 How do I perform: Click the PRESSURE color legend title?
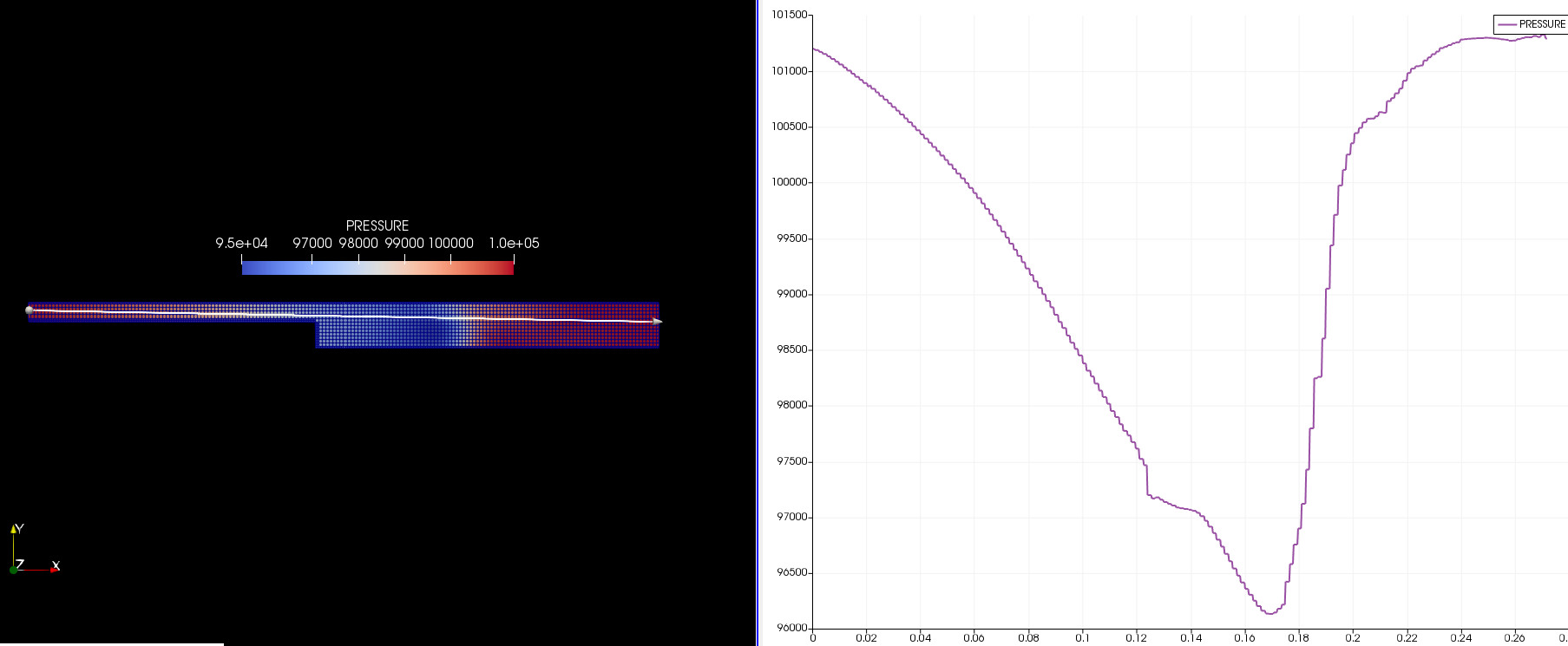[x=377, y=225]
